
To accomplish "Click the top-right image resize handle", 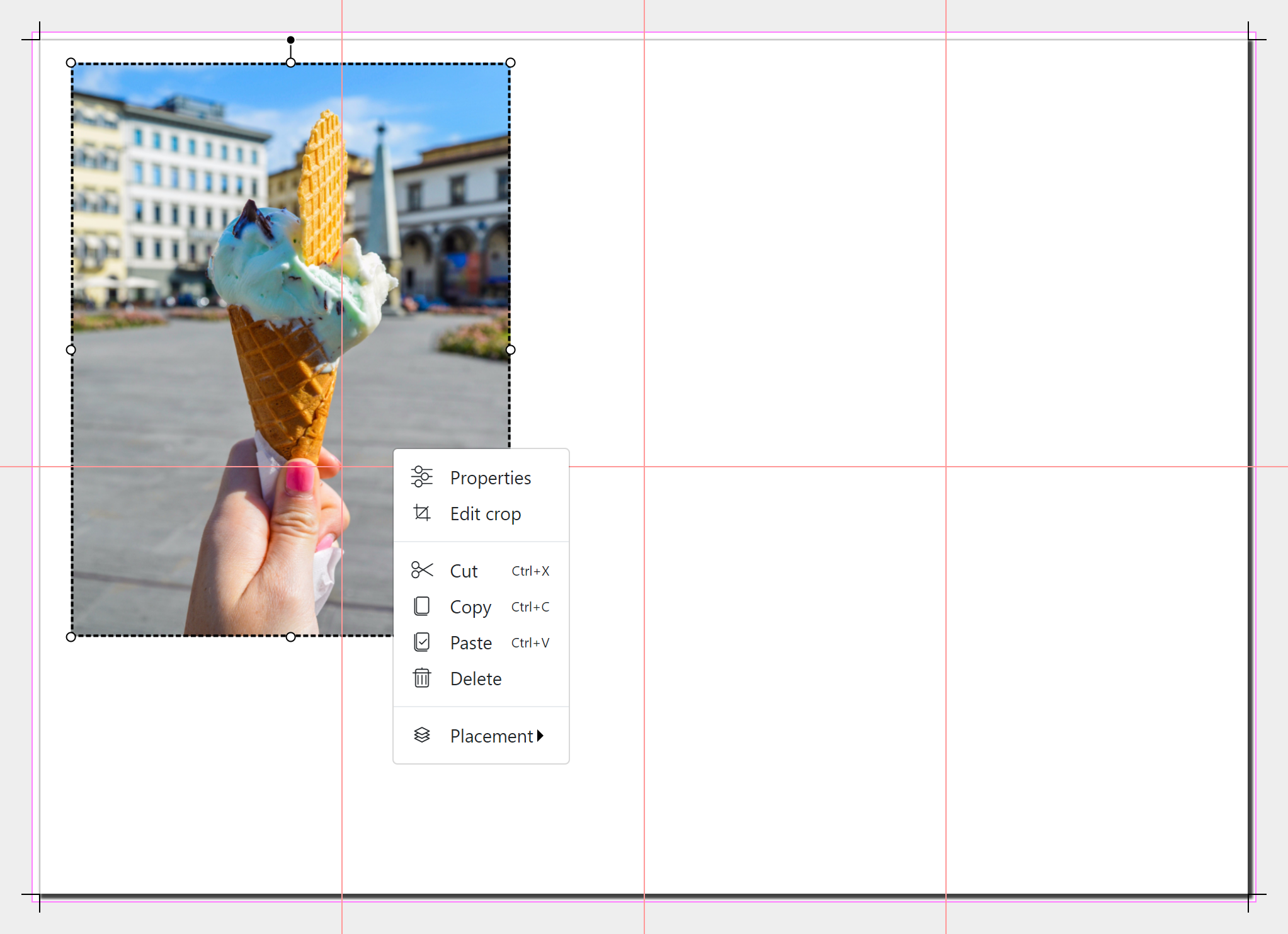I will 510,62.
